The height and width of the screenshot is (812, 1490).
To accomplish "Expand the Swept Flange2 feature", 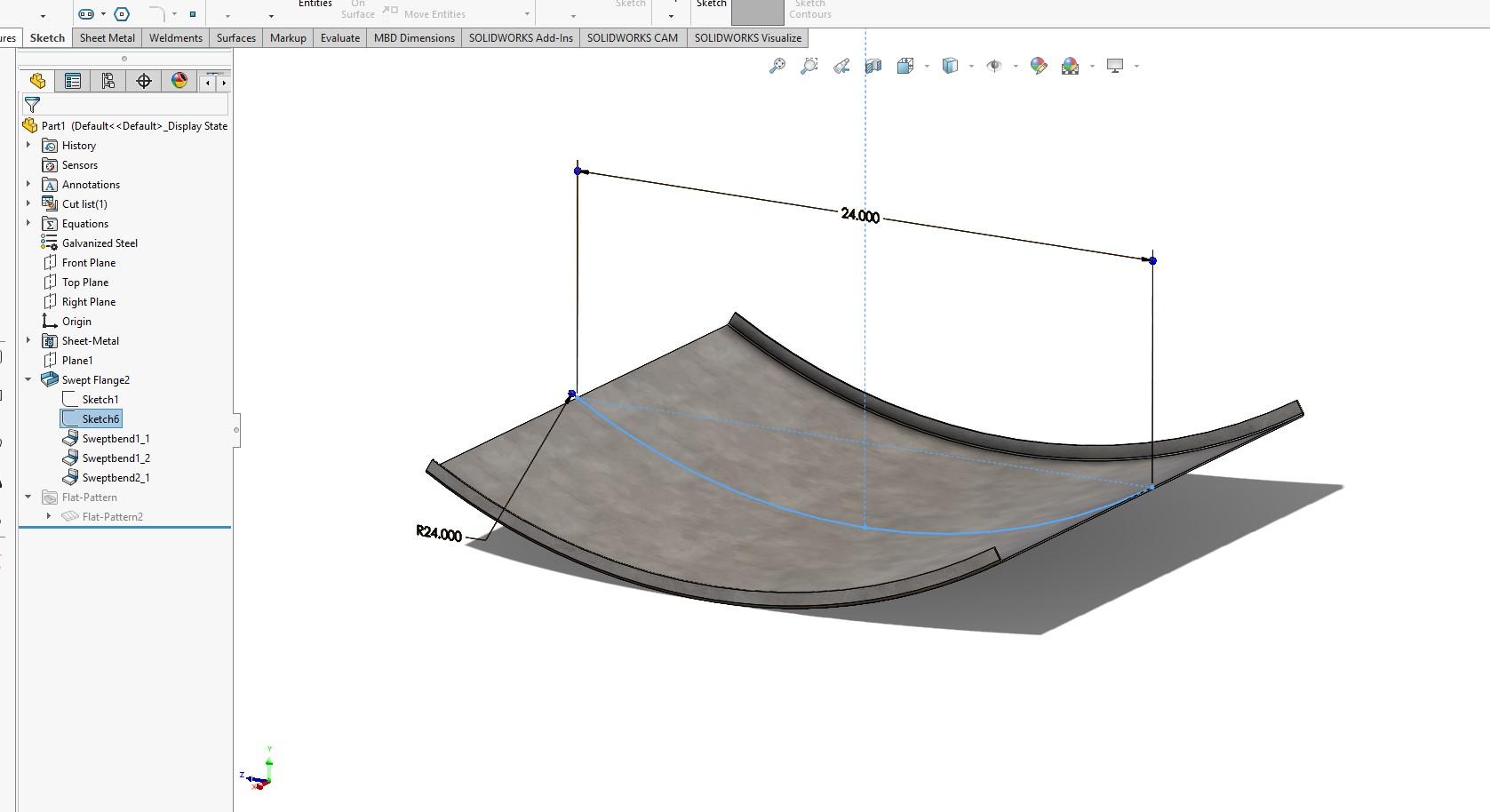I will pos(28,379).
